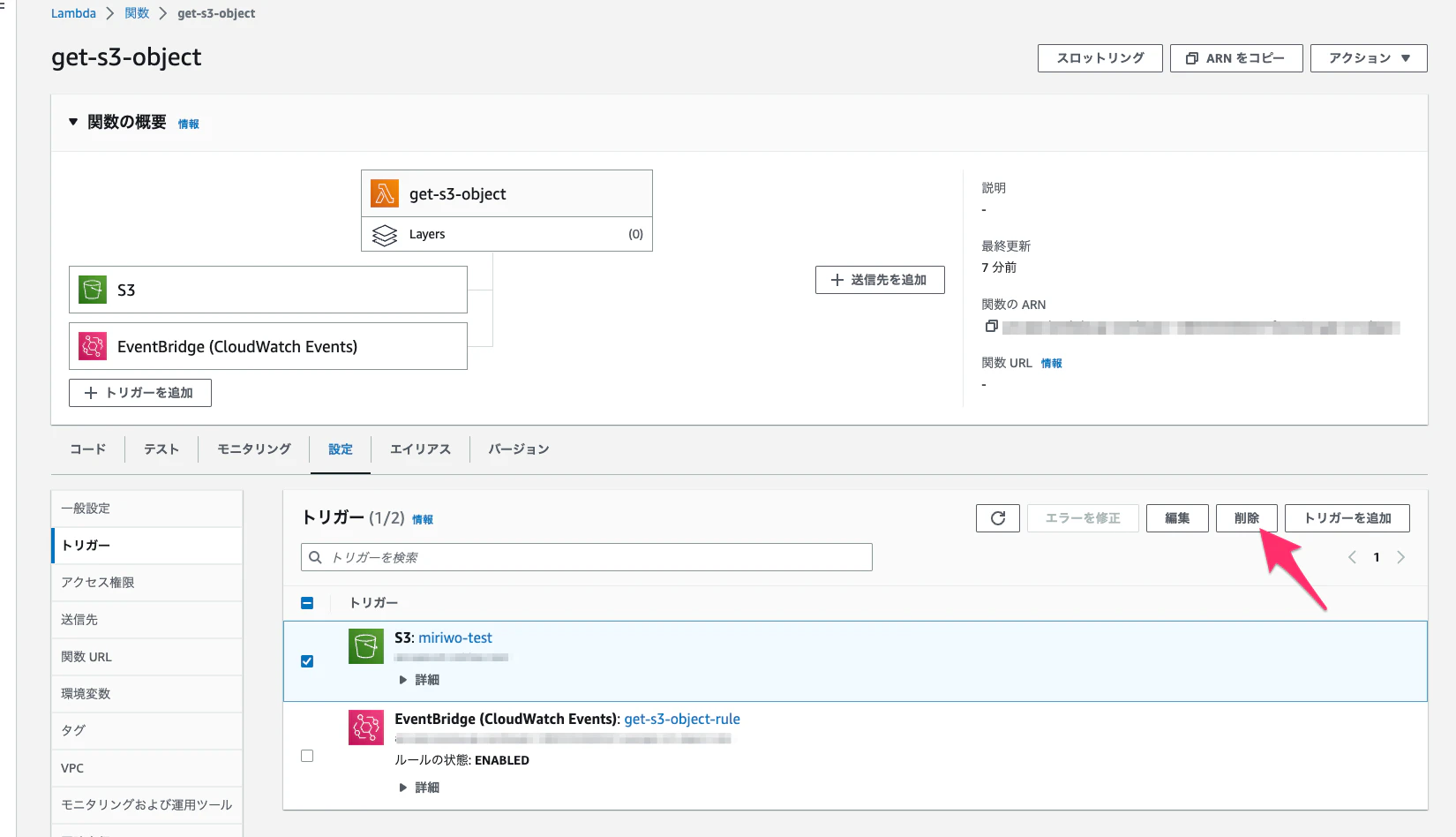
Task: Expand 詳細 under the EventBridge trigger
Action: click(419, 788)
